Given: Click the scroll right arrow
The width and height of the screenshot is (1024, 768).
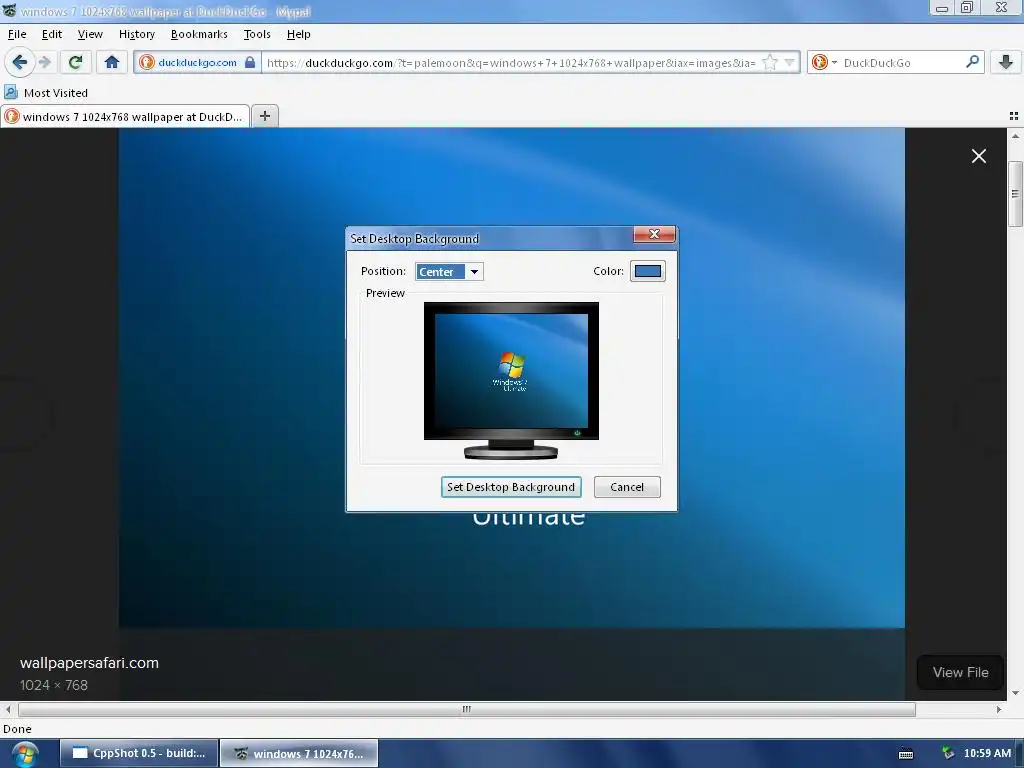Looking at the screenshot, I should [x=999, y=709].
